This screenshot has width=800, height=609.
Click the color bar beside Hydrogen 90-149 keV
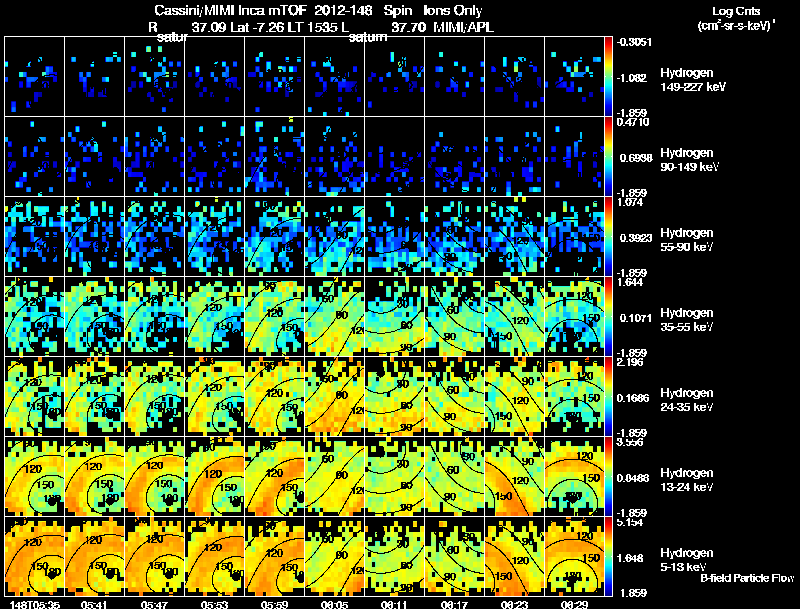608,157
